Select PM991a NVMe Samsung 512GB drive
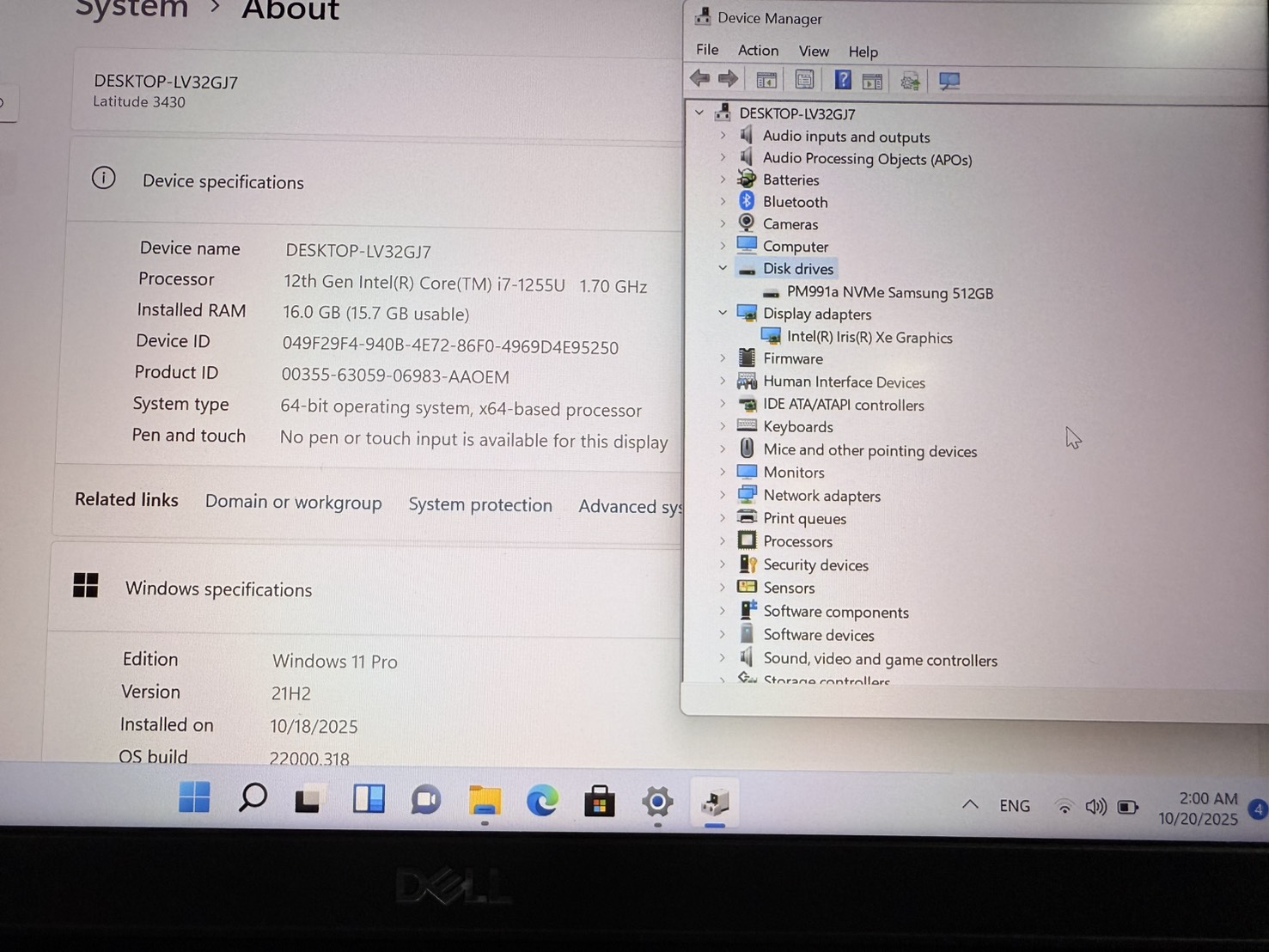The width and height of the screenshot is (1269, 952). click(889, 293)
